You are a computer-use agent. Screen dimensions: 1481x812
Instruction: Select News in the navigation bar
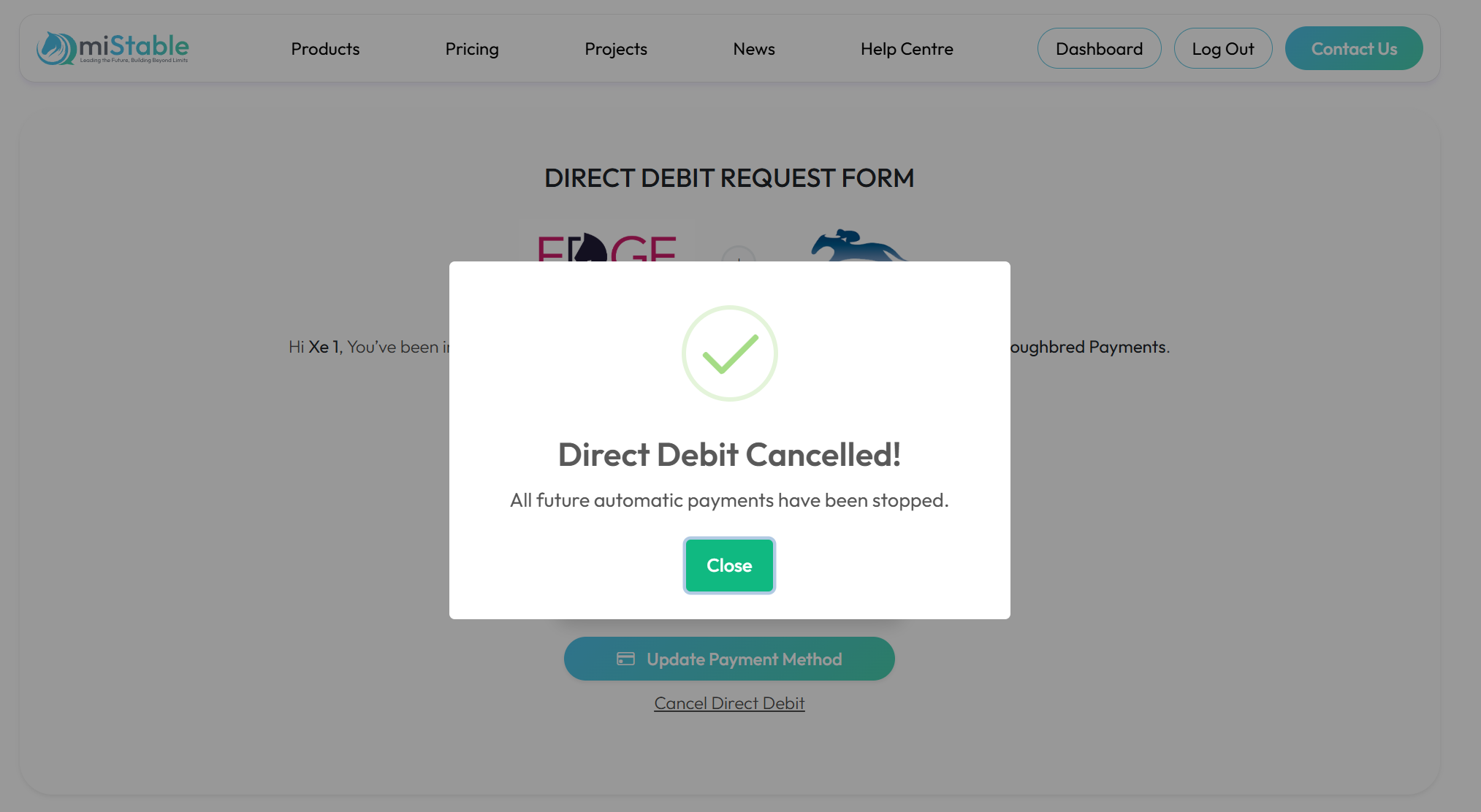coord(754,49)
